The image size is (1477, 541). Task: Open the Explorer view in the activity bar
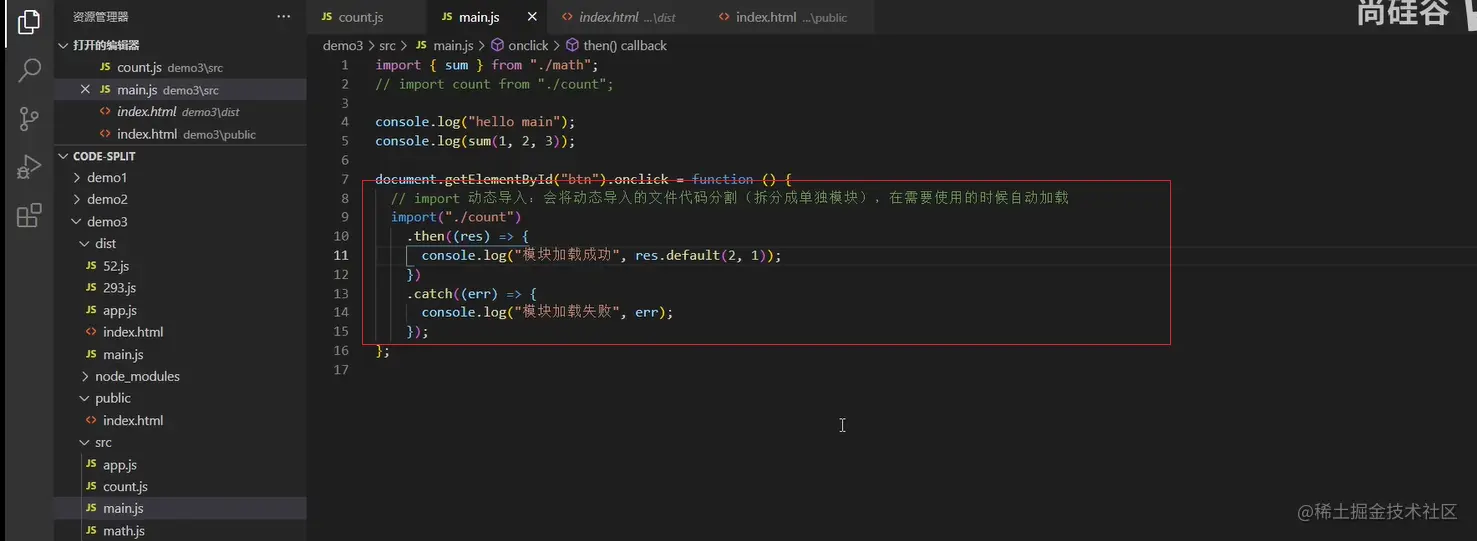click(29, 21)
